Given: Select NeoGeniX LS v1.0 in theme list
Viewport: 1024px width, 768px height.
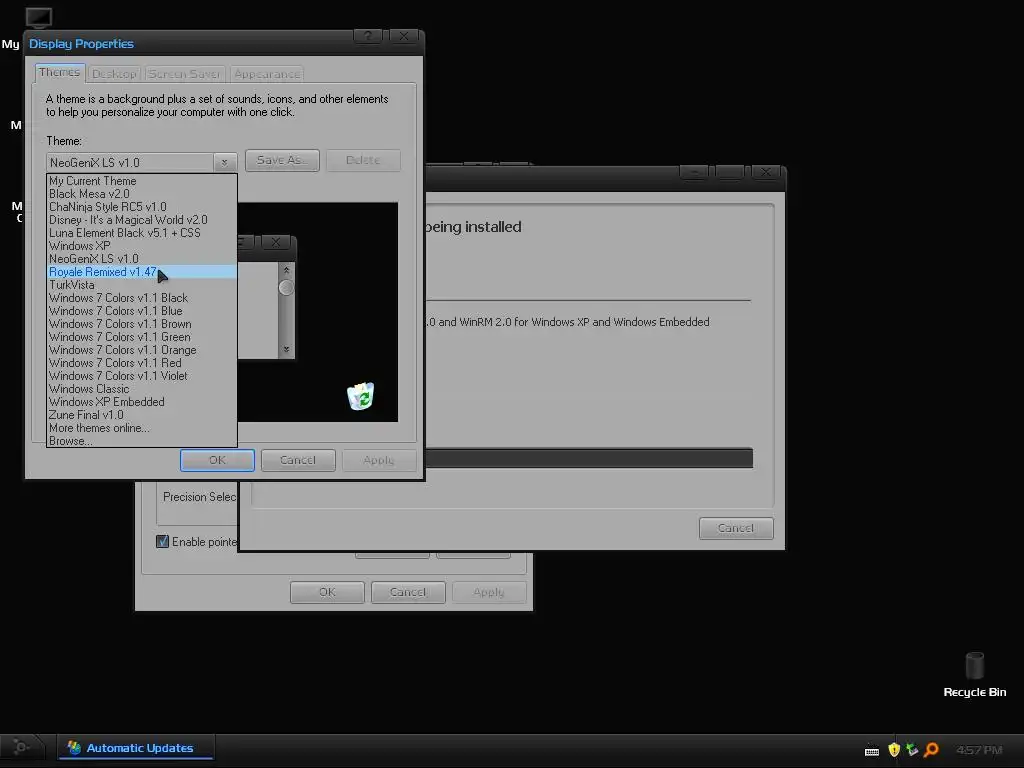Looking at the screenshot, I should coord(142,259).
